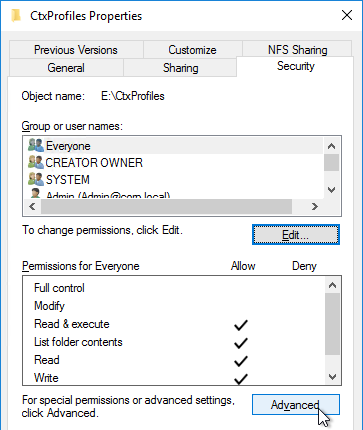The height and width of the screenshot is (430, 363).
Task: Click up arrow of user list scrollbar
Action: click(x=331, y=146)
